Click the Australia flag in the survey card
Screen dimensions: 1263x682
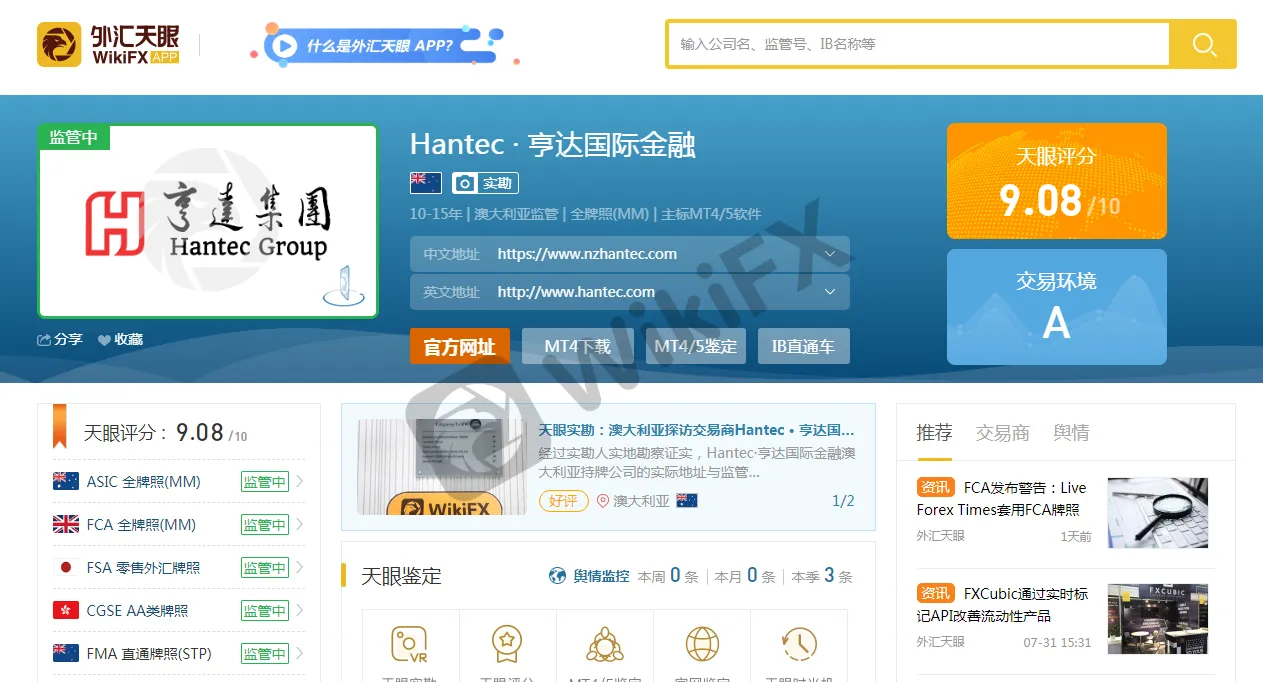click(x=687, y=501)
